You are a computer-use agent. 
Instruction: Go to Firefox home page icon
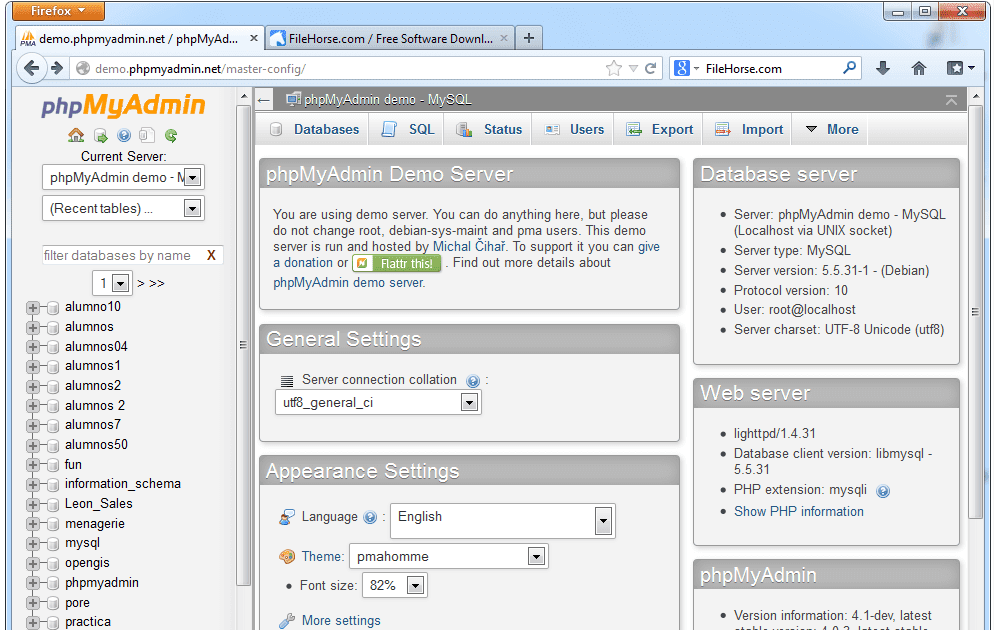919,68
